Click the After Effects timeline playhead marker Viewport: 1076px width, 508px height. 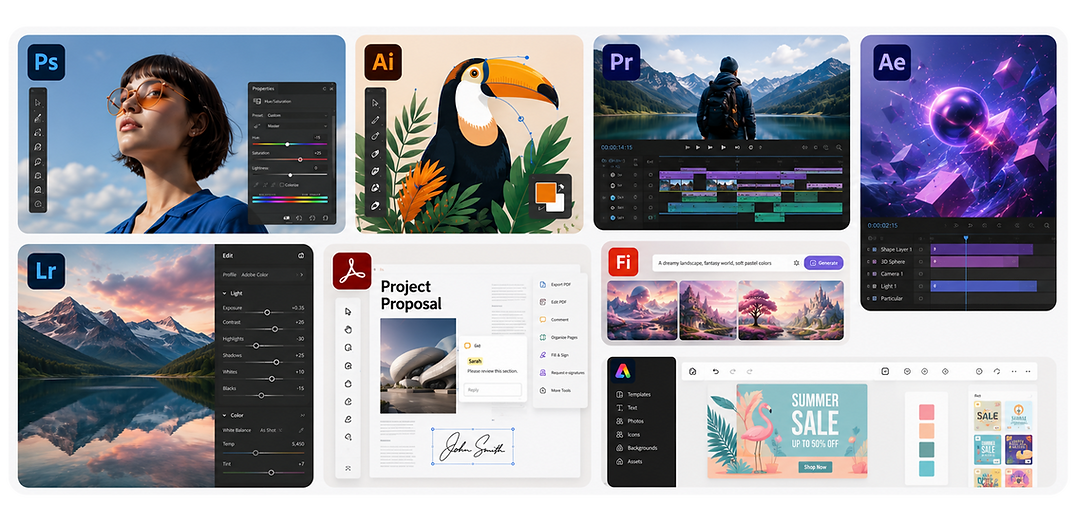(x=966, y=238)
